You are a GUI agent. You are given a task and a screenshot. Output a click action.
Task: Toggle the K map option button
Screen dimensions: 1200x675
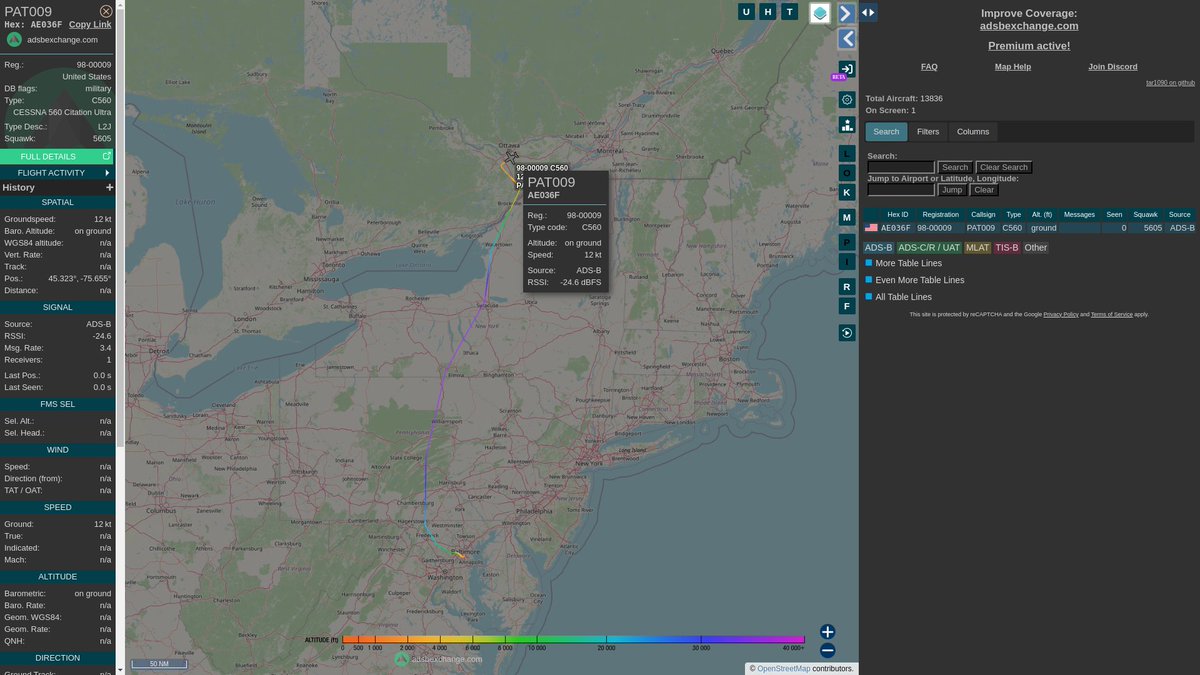pyautogui.click(x=847, y=192)
